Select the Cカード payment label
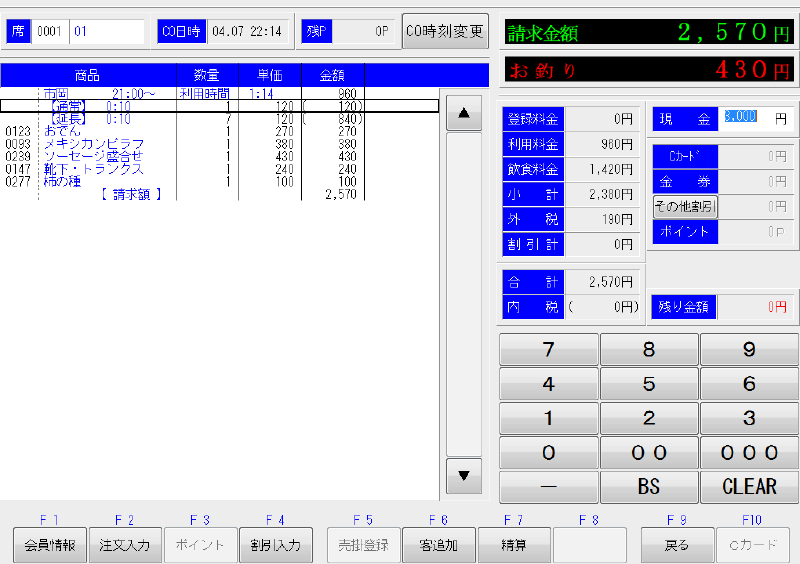Viewport: 800px width, 564px height. click(x=685, y=156)
